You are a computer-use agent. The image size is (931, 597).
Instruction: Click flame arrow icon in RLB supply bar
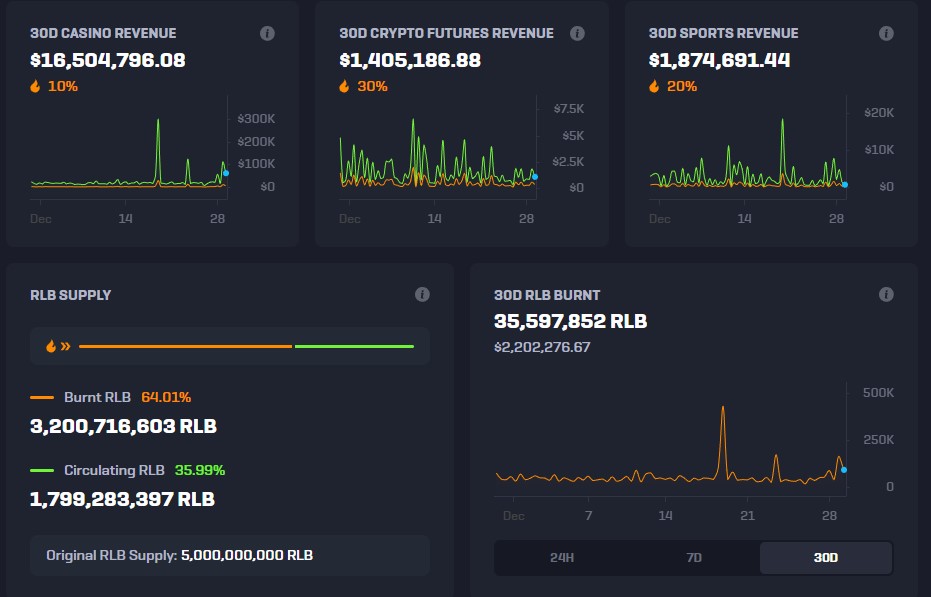coord(58,346)
